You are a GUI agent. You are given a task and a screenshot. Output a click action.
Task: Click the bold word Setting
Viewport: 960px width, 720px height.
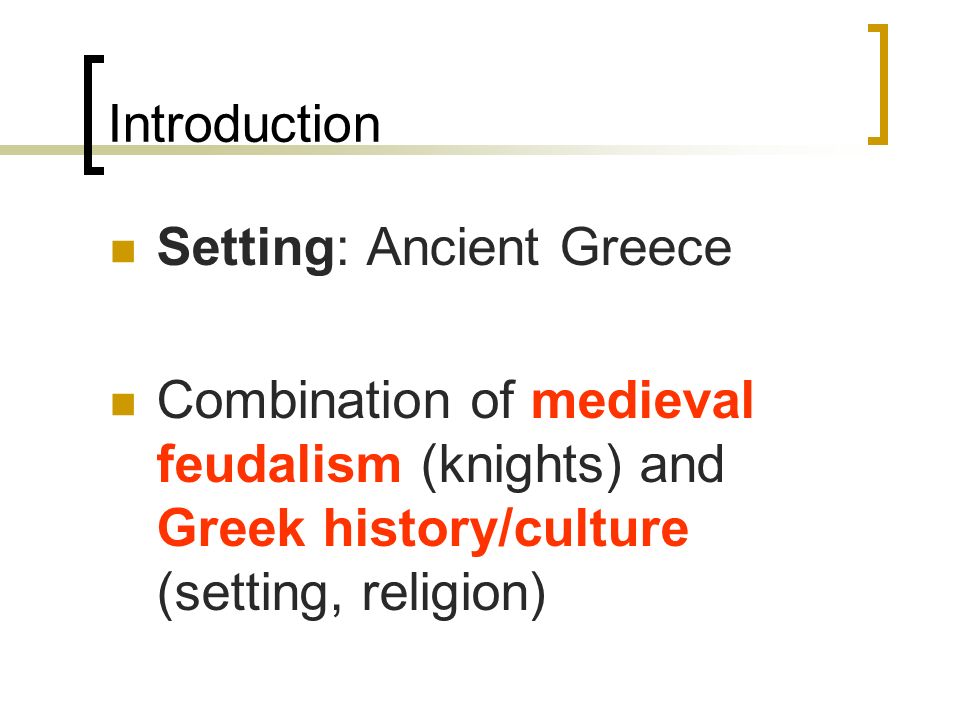tap(246, 249)
